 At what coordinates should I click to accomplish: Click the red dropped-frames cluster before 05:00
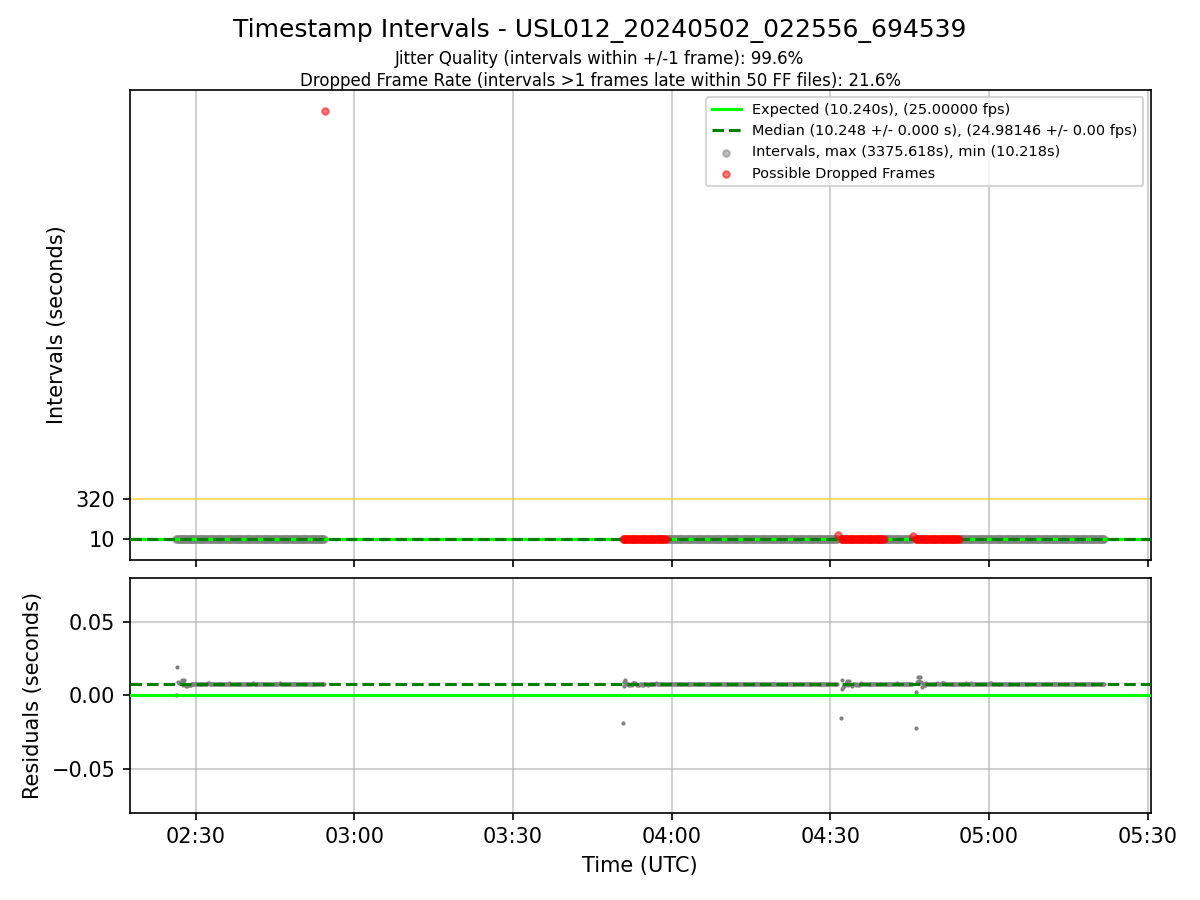tap(938, 539)
